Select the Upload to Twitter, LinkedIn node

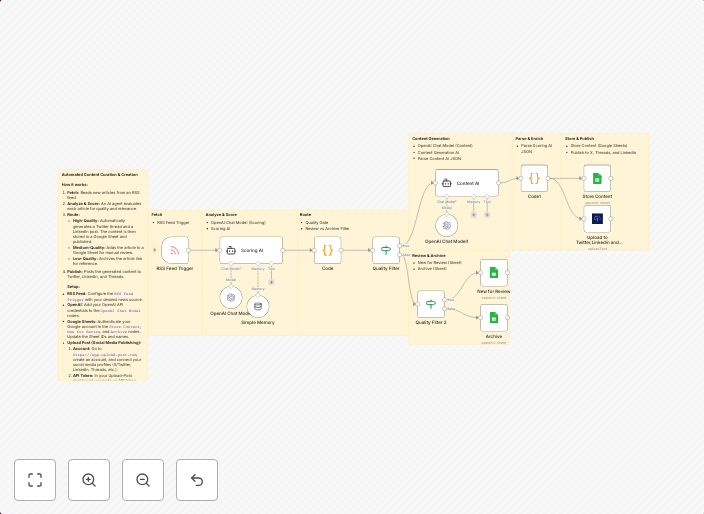pyautogui.click(x=597, y=219)
